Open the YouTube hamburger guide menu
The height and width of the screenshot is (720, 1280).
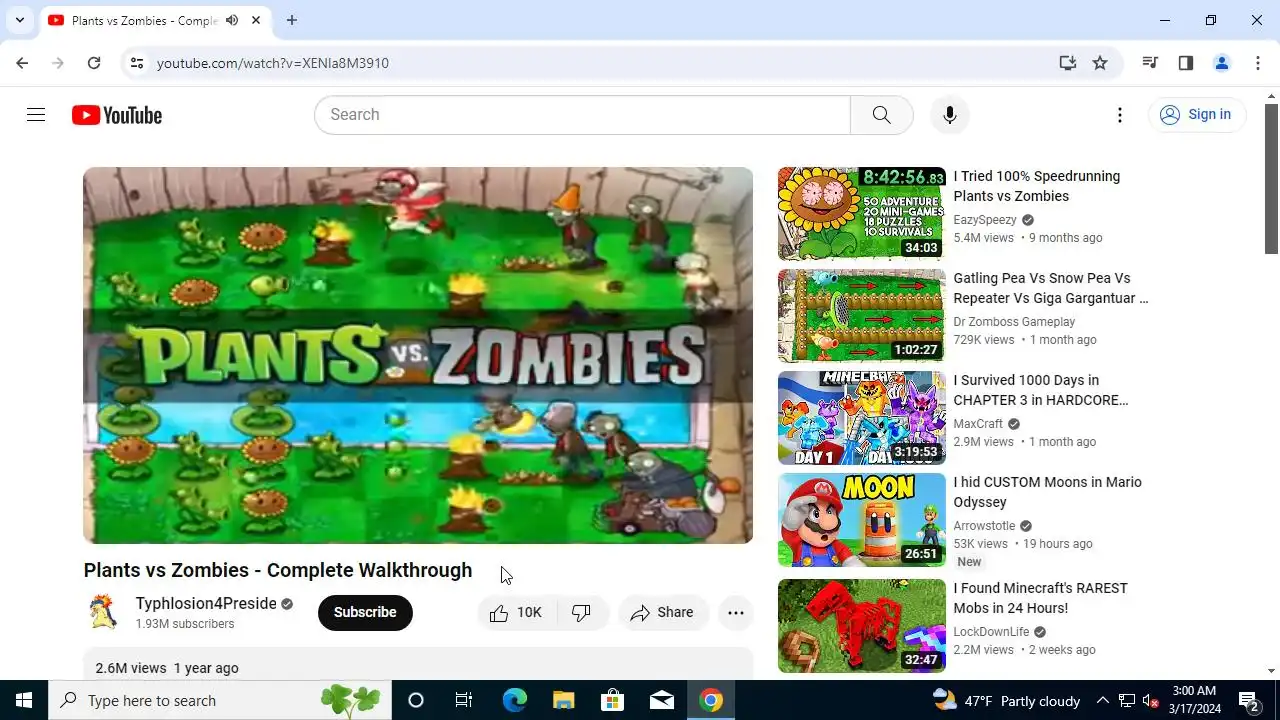pos(36,115)
